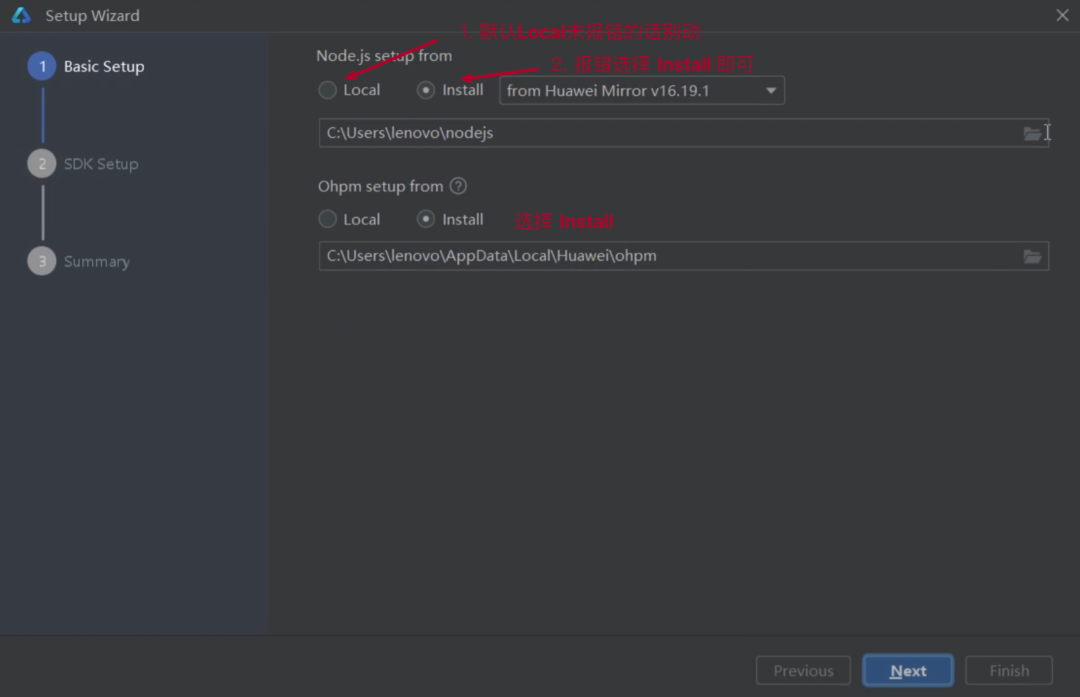Click the DevEco Studio logo icon
This screenshot has width=1080, height=697.
click(21, 15)
